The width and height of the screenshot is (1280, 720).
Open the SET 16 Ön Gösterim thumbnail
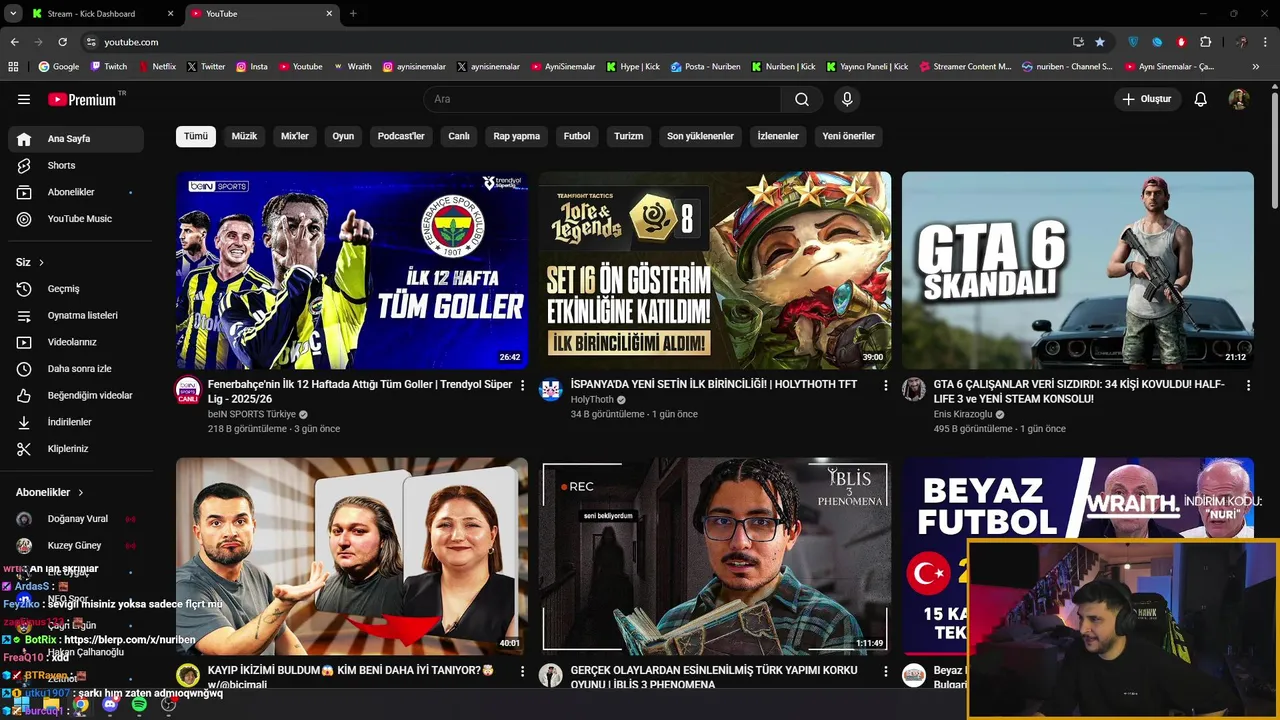point(715,270)
